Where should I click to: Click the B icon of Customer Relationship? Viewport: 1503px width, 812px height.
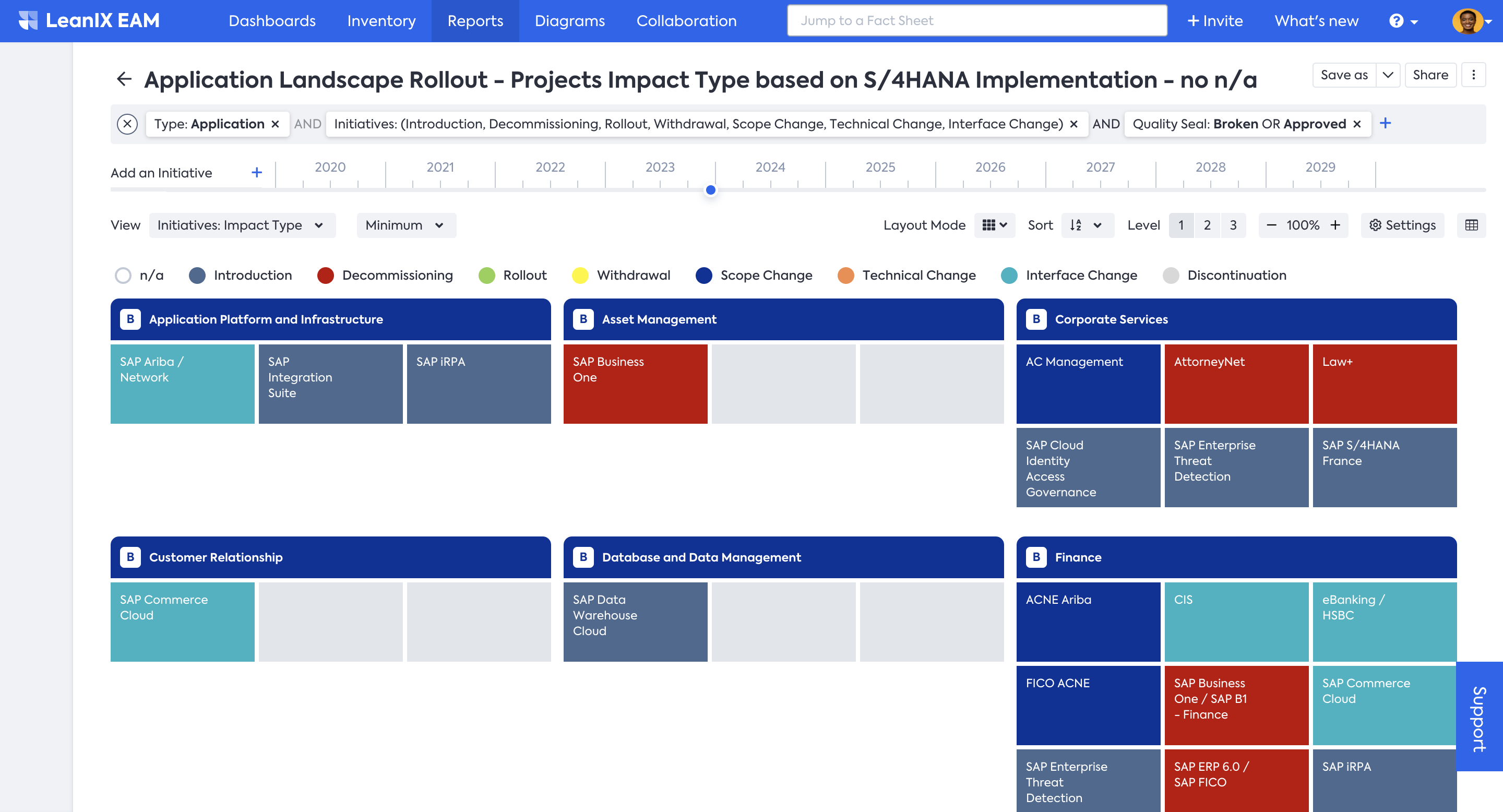130,557
